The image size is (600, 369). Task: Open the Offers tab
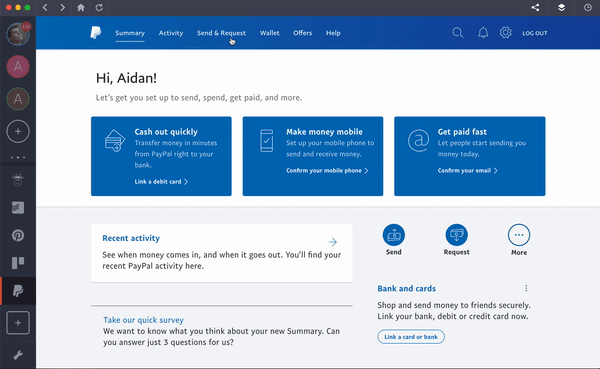click(302, 33)
